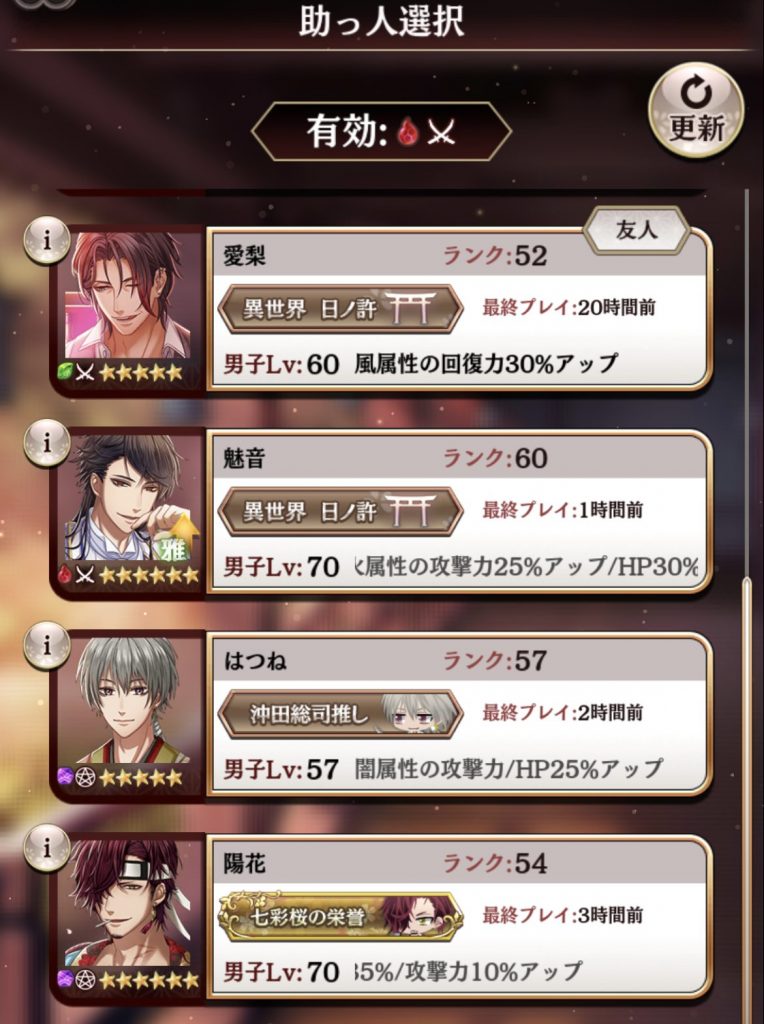Select 魅音's dark-haired character portrait
This screenshot has width=764, height=1024.
coord(128,498)
